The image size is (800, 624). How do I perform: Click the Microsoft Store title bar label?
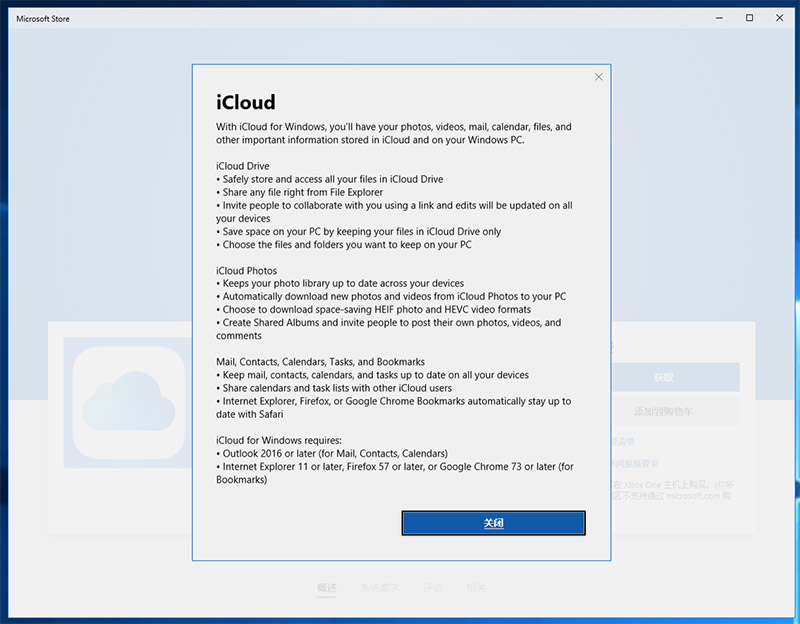point(41,18)
